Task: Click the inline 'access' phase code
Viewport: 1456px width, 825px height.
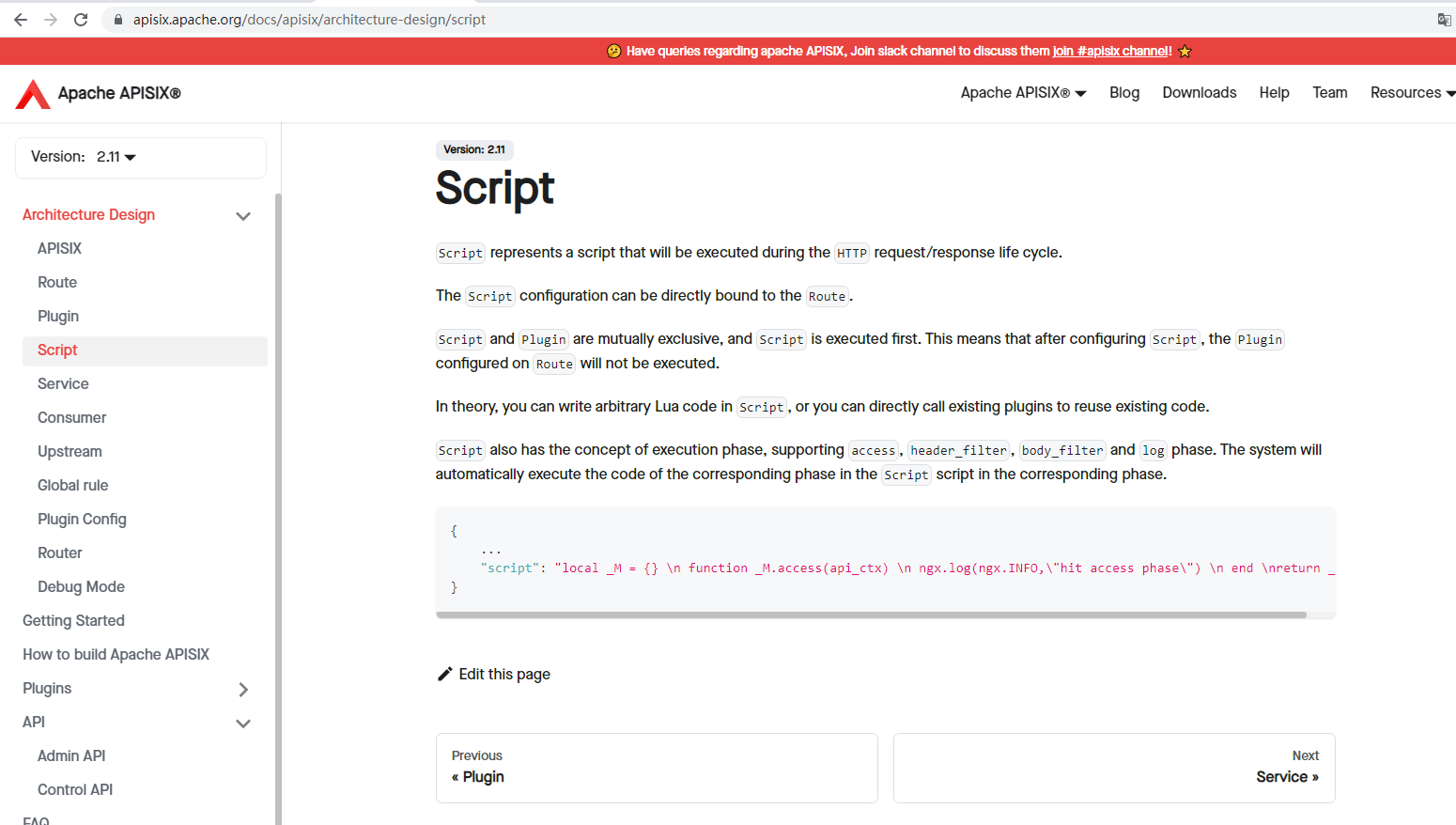Action: click(874, 450)
